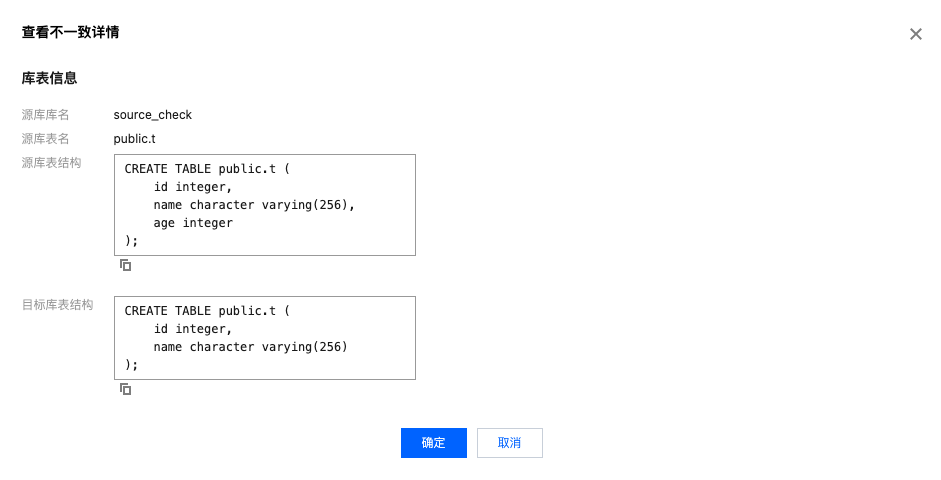
Task: Copy the target table structure (目标库表结构)
Action: (126, 389)
